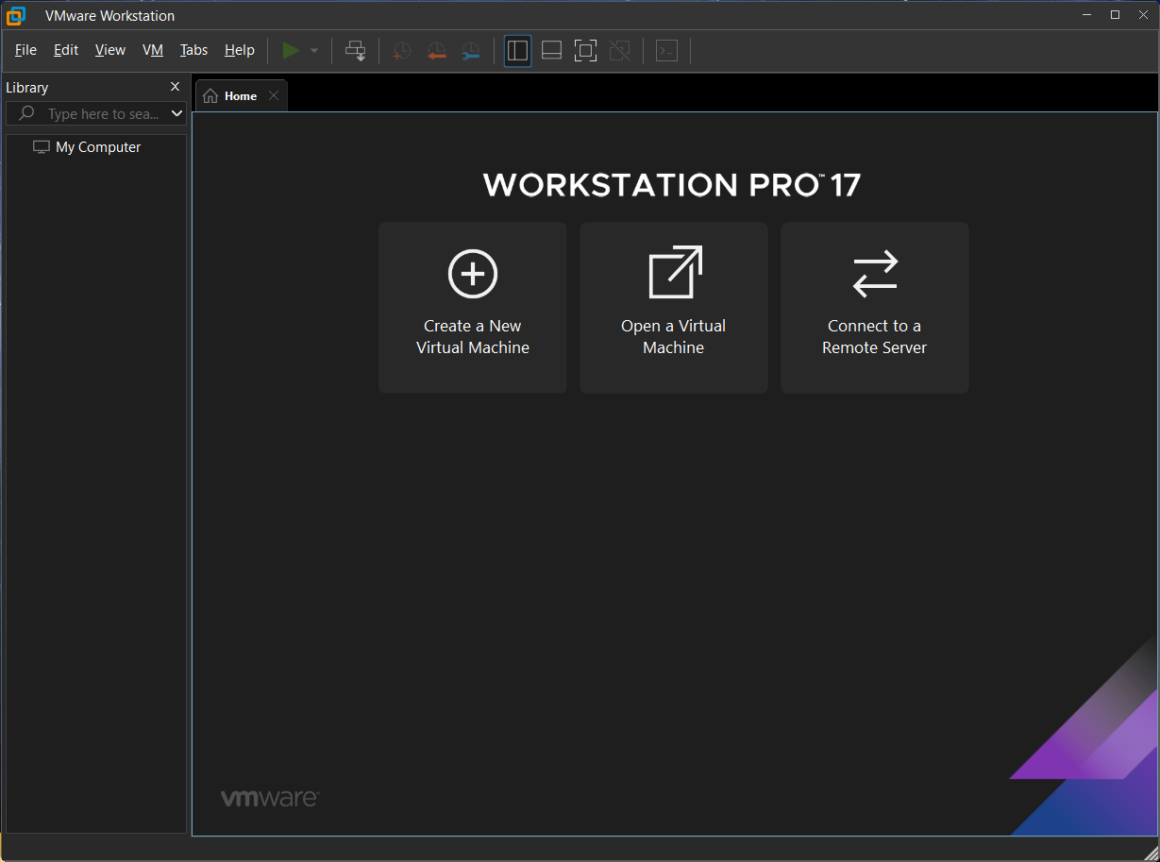Open the Edit menu
This screenshot has height=862, width=1160.
pyautogui.click(x=66, y=50)
